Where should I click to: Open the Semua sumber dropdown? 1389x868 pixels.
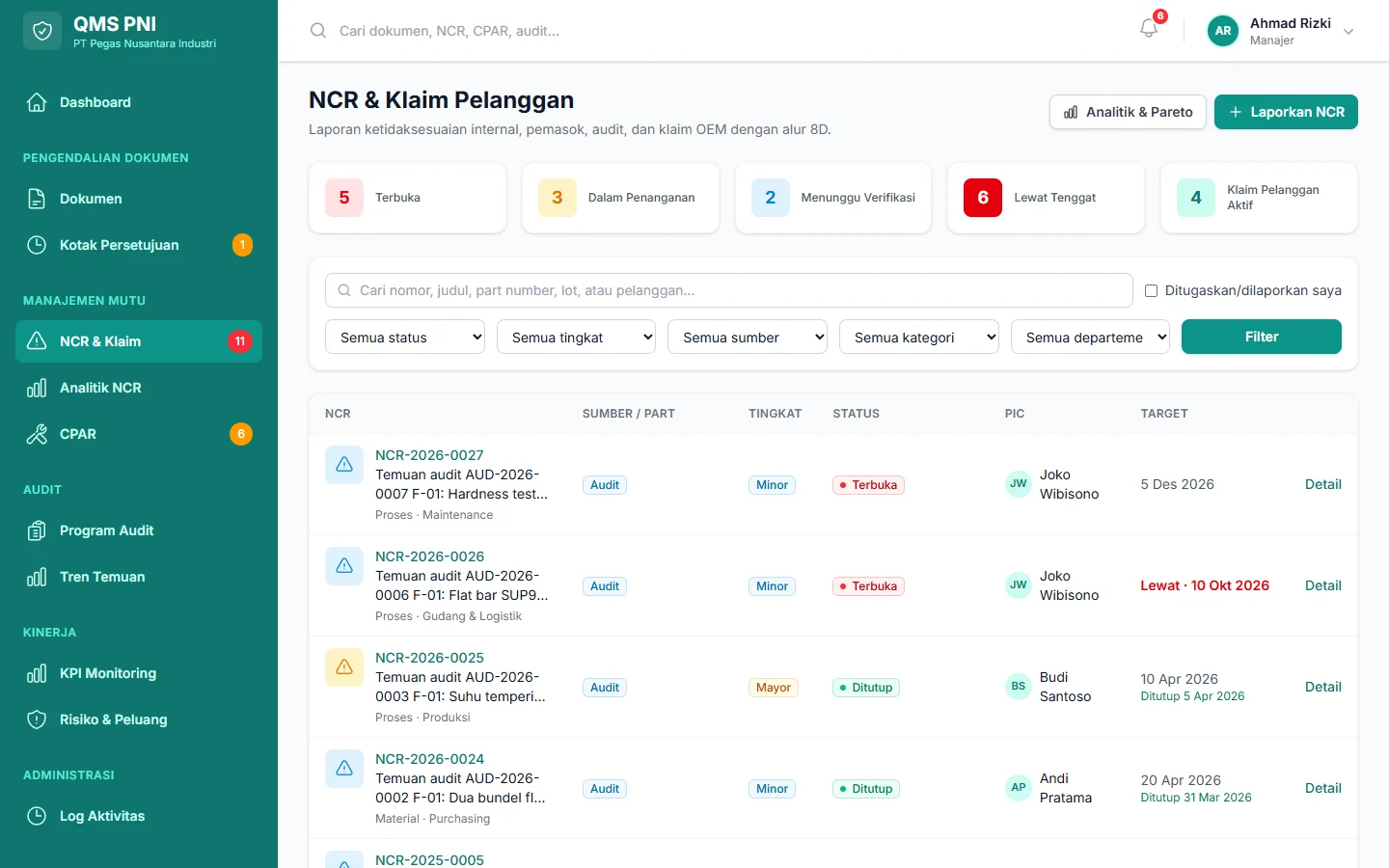pyautogui.click(x=748, y=337)
